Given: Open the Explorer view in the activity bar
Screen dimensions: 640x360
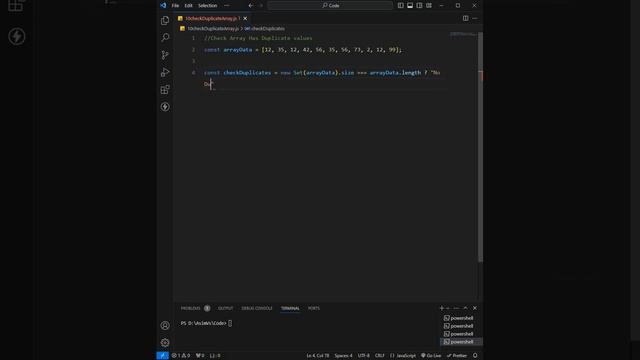Looking at the screenshot, I should coord(165,20).
